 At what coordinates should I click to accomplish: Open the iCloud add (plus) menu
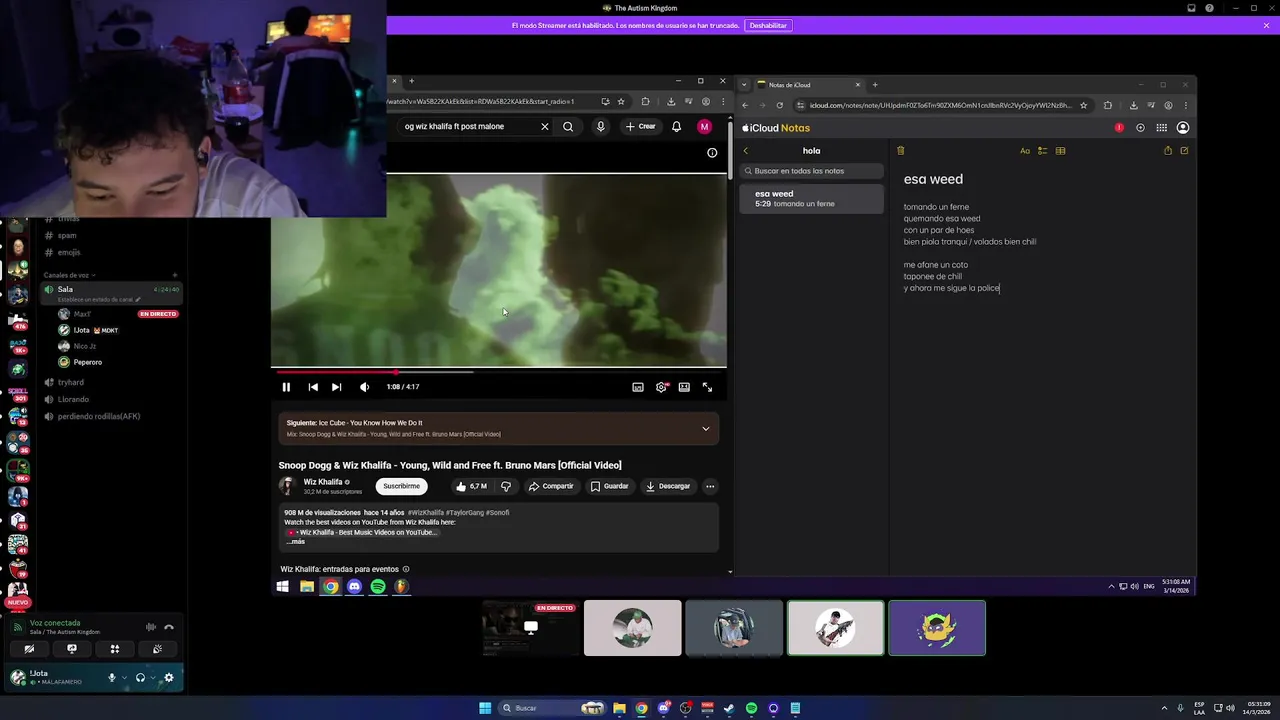pos(1140,128)
